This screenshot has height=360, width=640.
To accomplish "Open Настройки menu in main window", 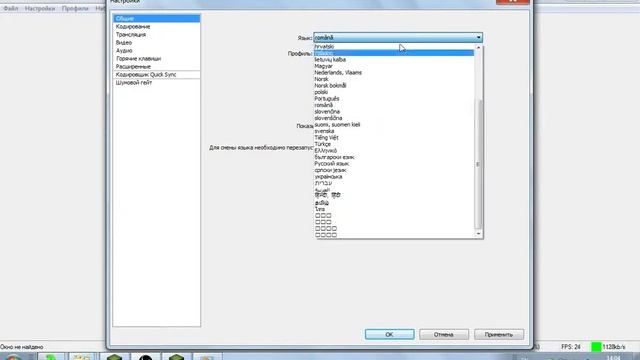I will tap(40, 8).
